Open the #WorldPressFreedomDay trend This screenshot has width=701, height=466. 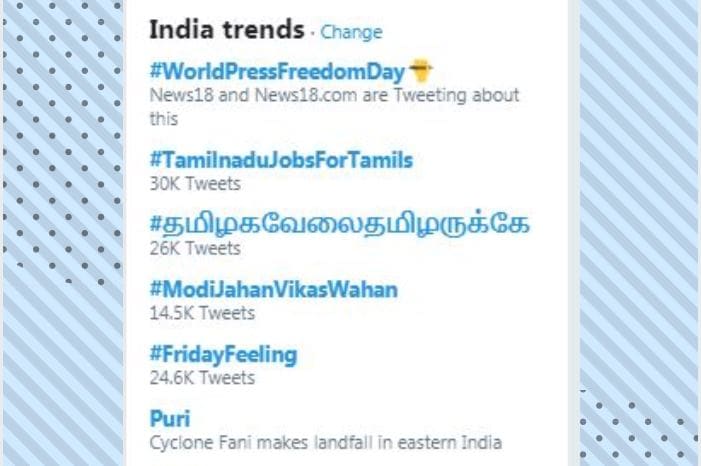(x=277, y=72)
